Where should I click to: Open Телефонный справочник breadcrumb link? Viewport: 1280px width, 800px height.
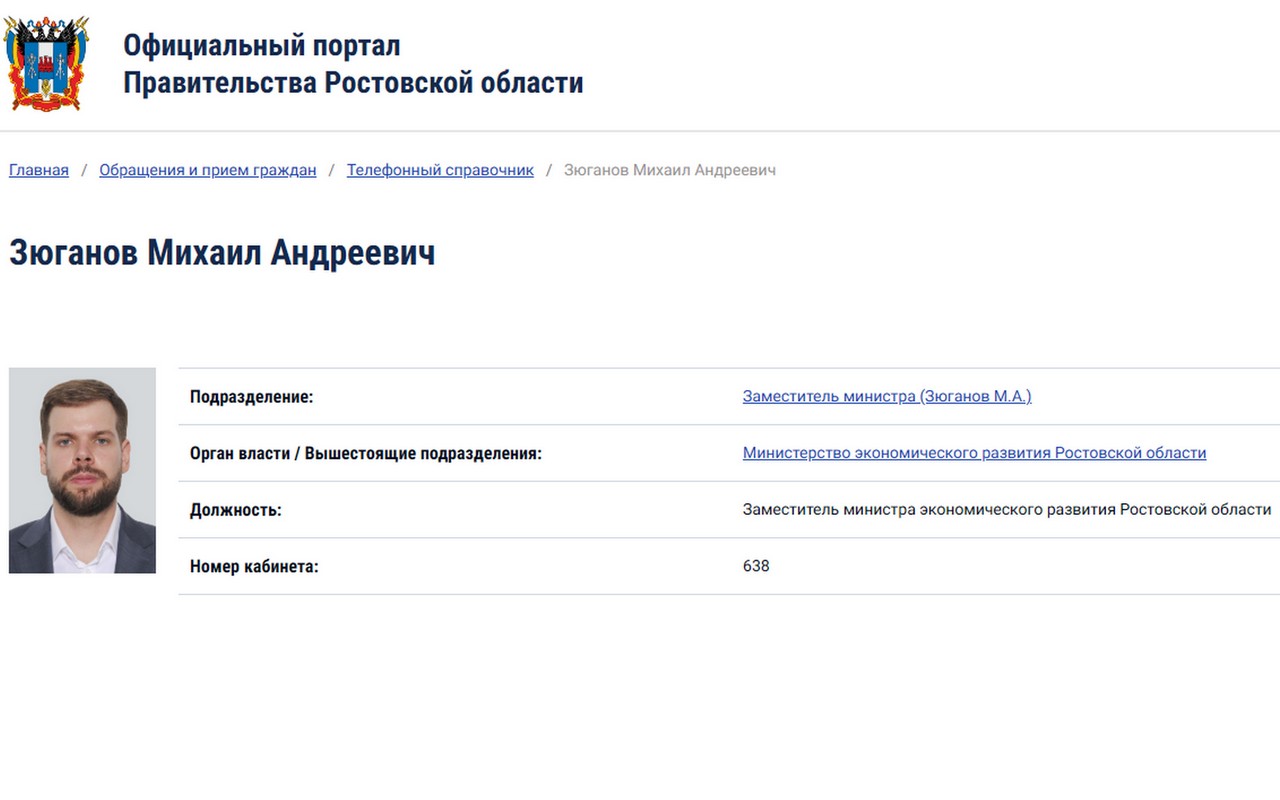pos(440,170)
